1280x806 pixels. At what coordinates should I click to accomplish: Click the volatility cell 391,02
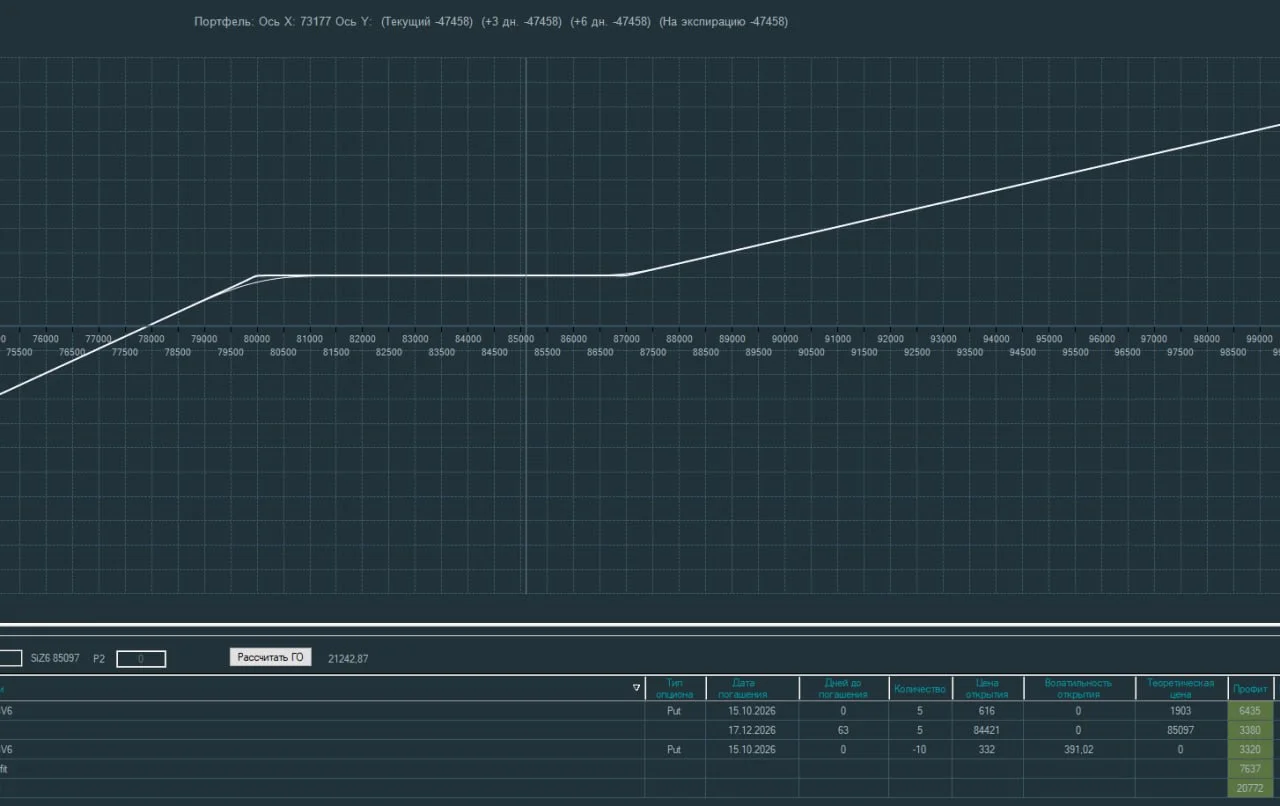[x=1078, y=749]
